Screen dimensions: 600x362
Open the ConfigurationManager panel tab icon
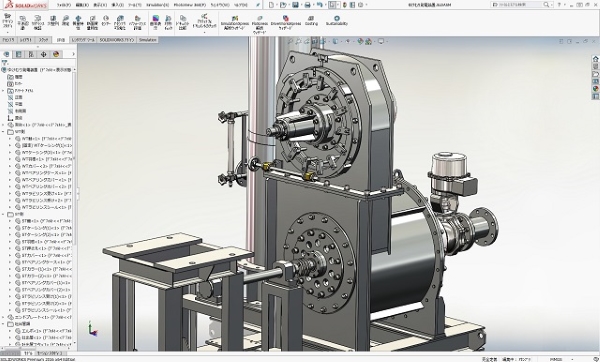click(x=31, y=54)
